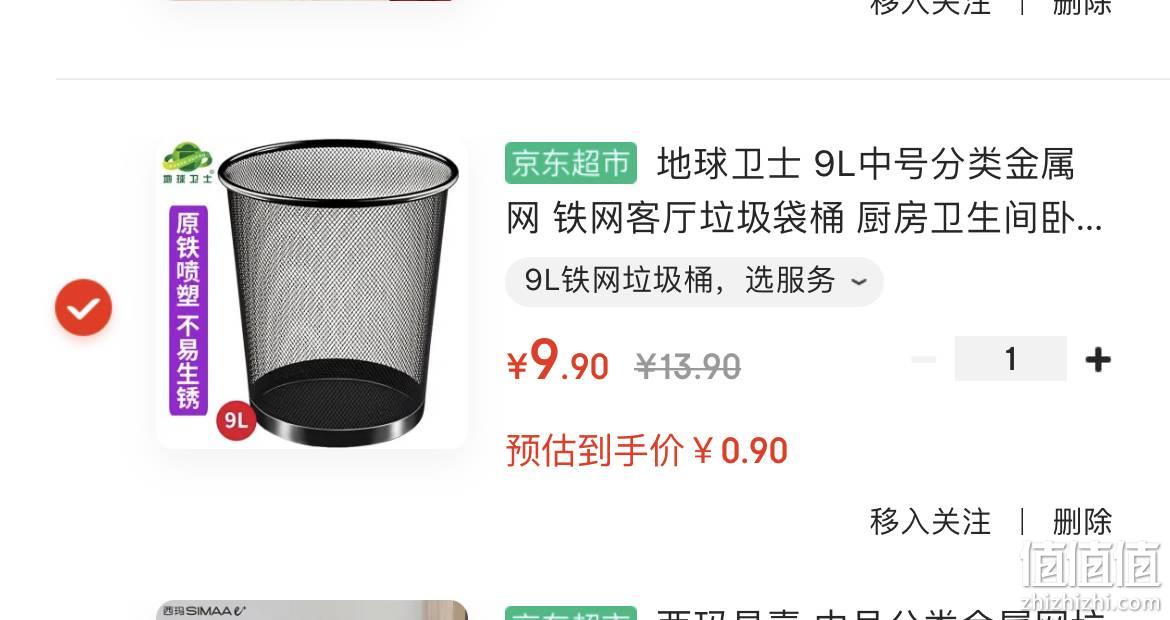Decrease quantity with the minus button
Screen dimensions: 1170x620
(923, 360)
